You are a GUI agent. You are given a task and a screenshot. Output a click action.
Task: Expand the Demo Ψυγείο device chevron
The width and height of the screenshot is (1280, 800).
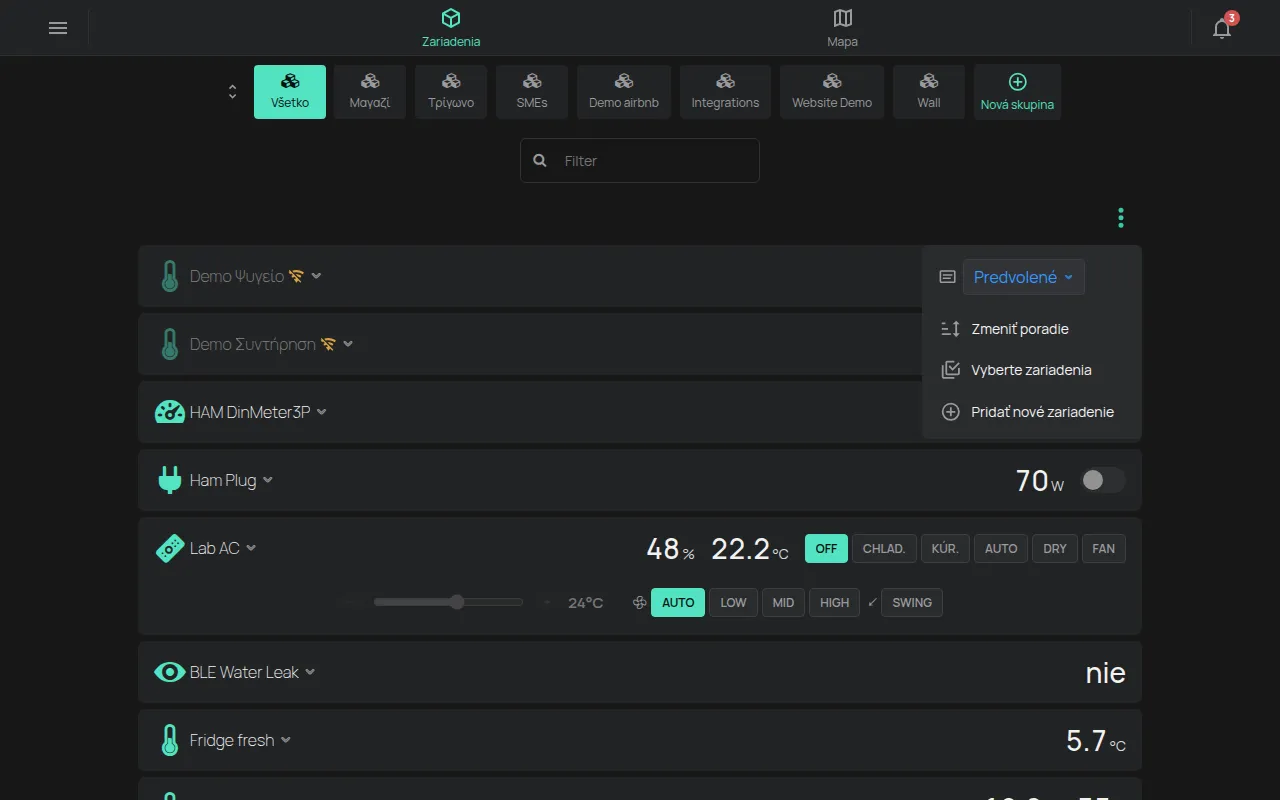[x=316, y=276]
